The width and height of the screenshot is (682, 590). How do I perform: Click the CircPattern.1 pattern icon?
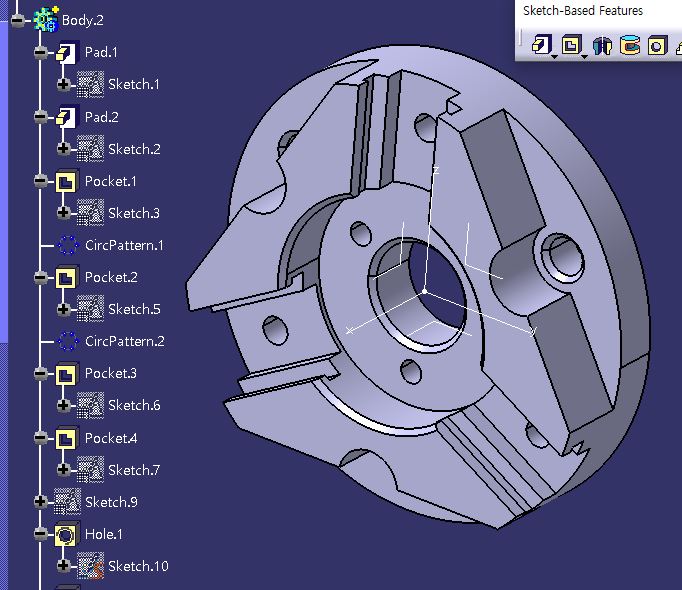tap(67, 245)
